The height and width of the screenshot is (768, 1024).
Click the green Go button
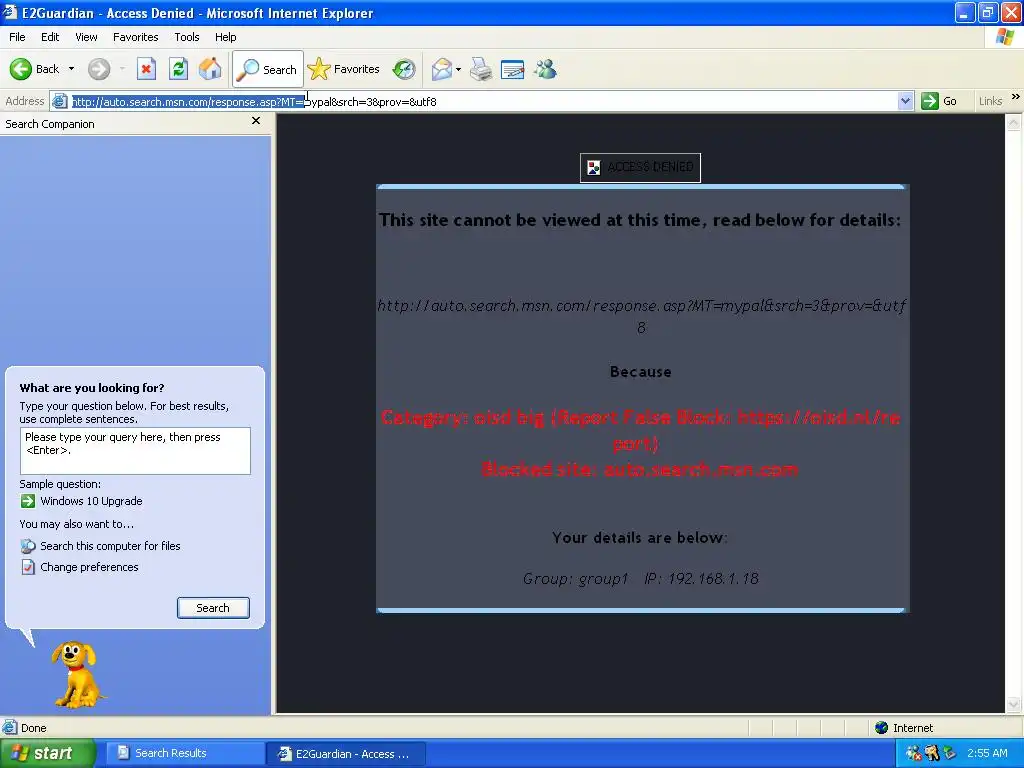pos(939,101)
